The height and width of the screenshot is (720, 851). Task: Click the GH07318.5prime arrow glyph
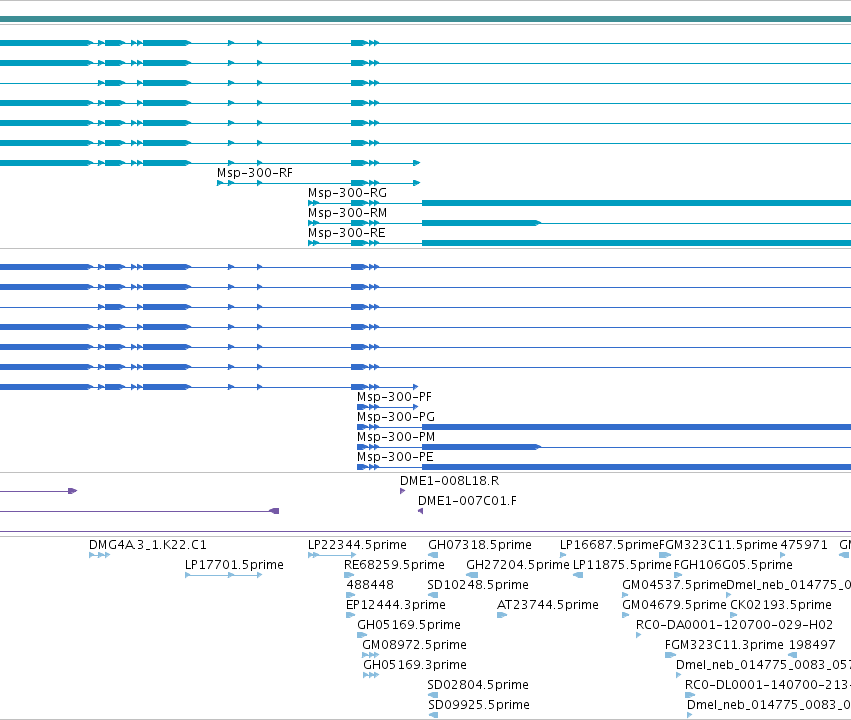point(433,555)
